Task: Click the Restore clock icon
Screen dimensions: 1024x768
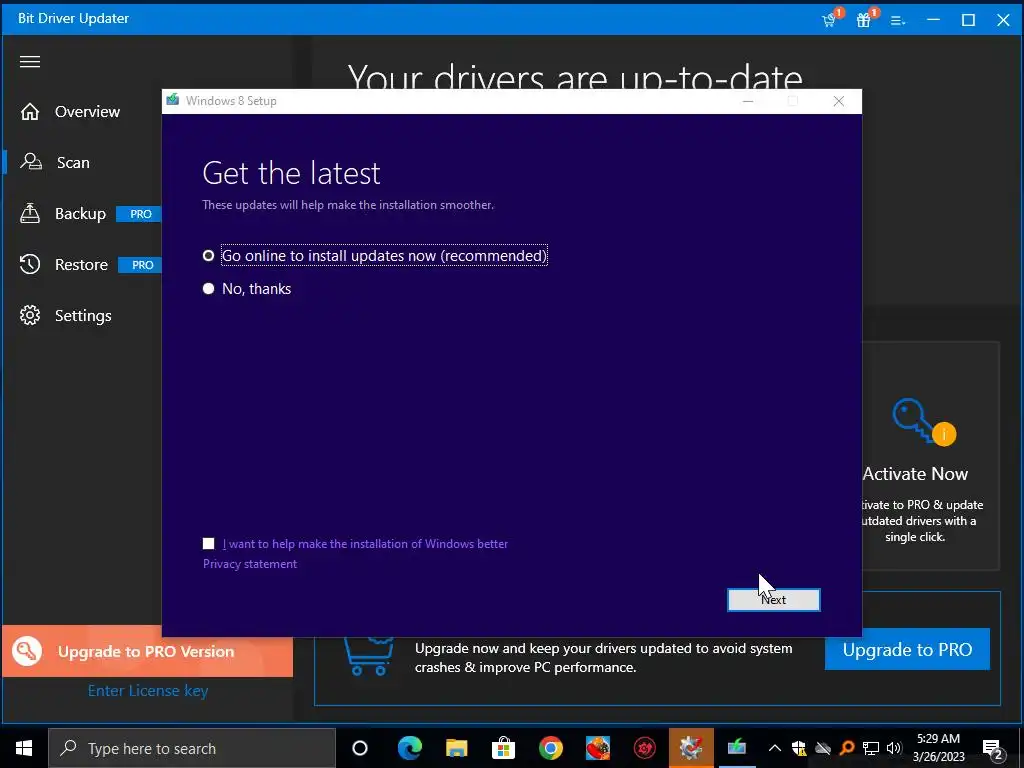Action: pyautogui.click(x=30, y=264)
